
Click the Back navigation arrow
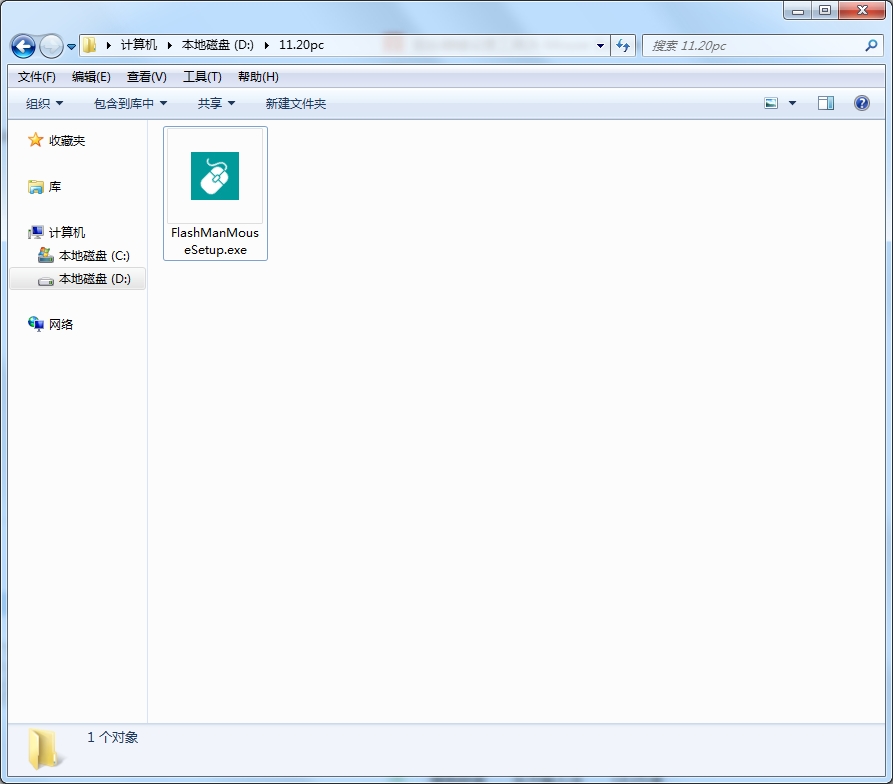click(23, 46)
